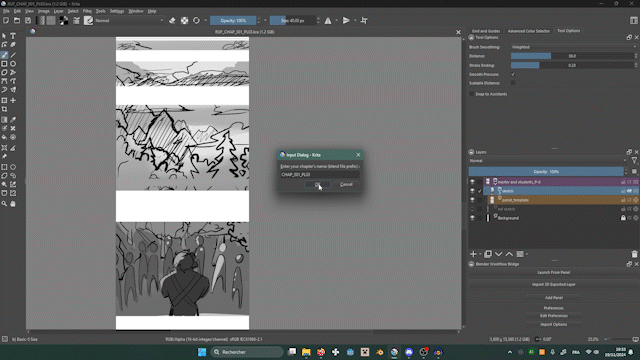Switch to Advanced Color Selector tab
This screenshot has width=640, height=360.
[x=529, y=31]
